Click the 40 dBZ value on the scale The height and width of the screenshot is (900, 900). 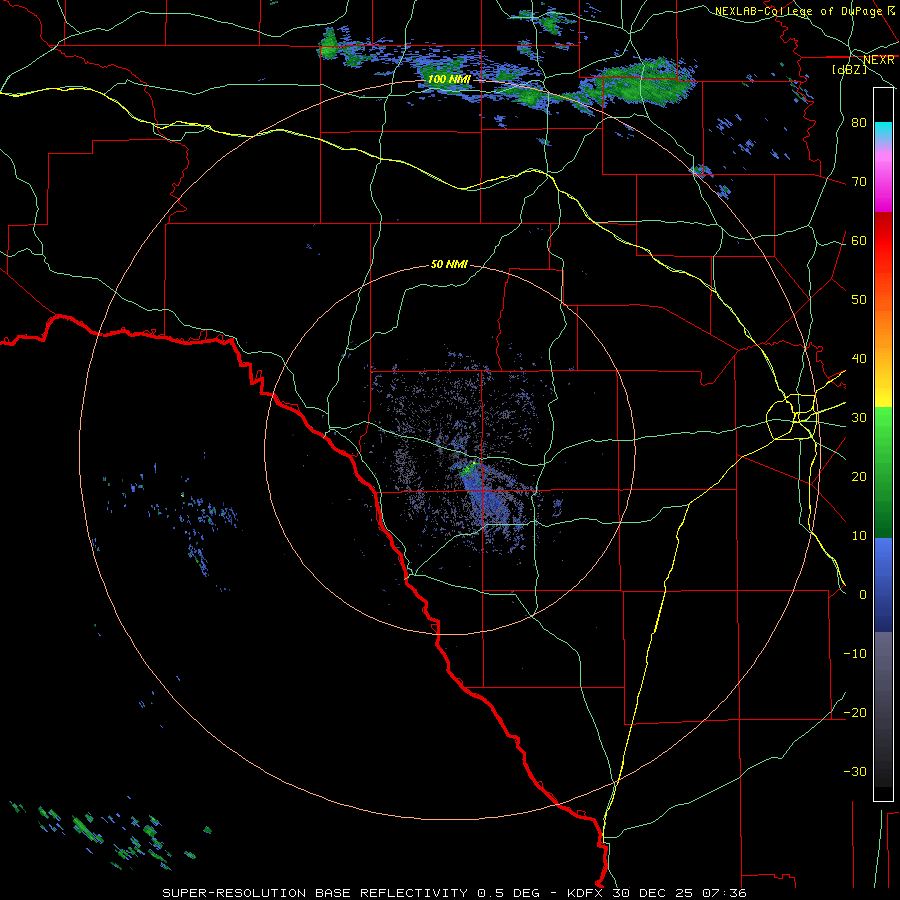click(x=859, y=359)
